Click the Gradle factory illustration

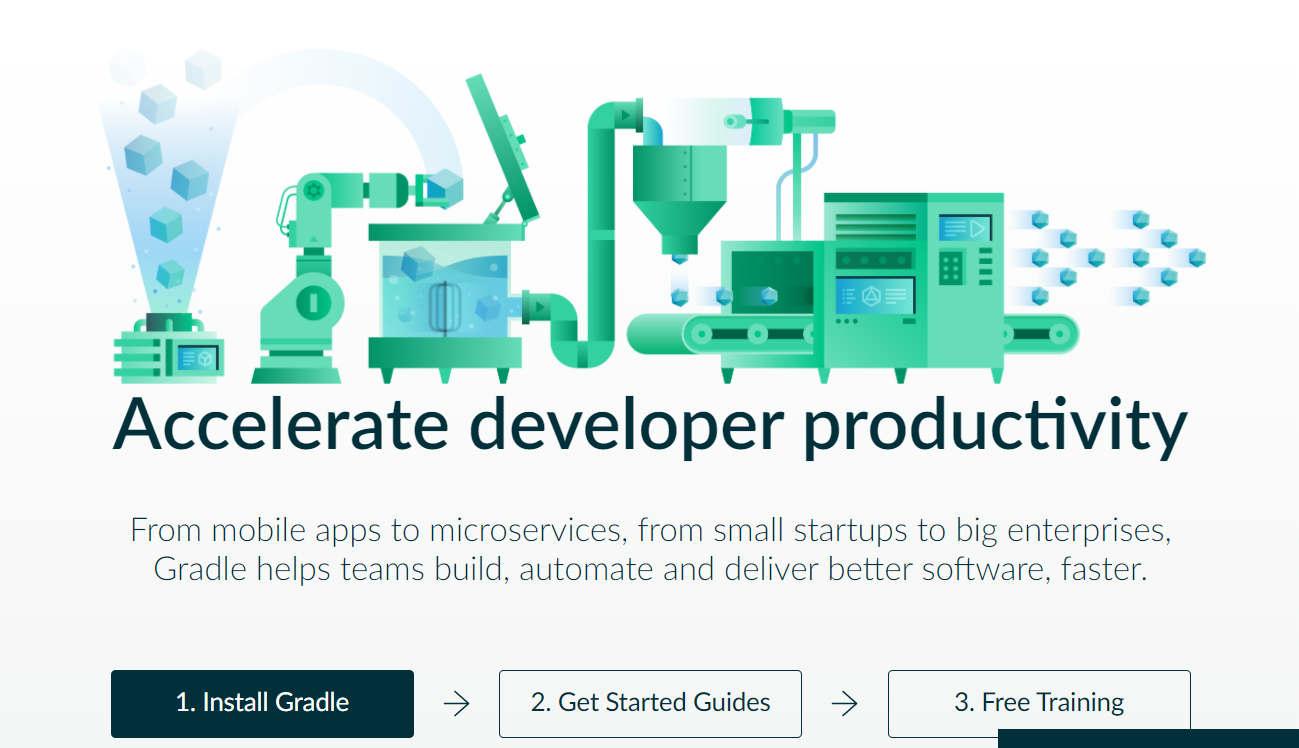651,216
